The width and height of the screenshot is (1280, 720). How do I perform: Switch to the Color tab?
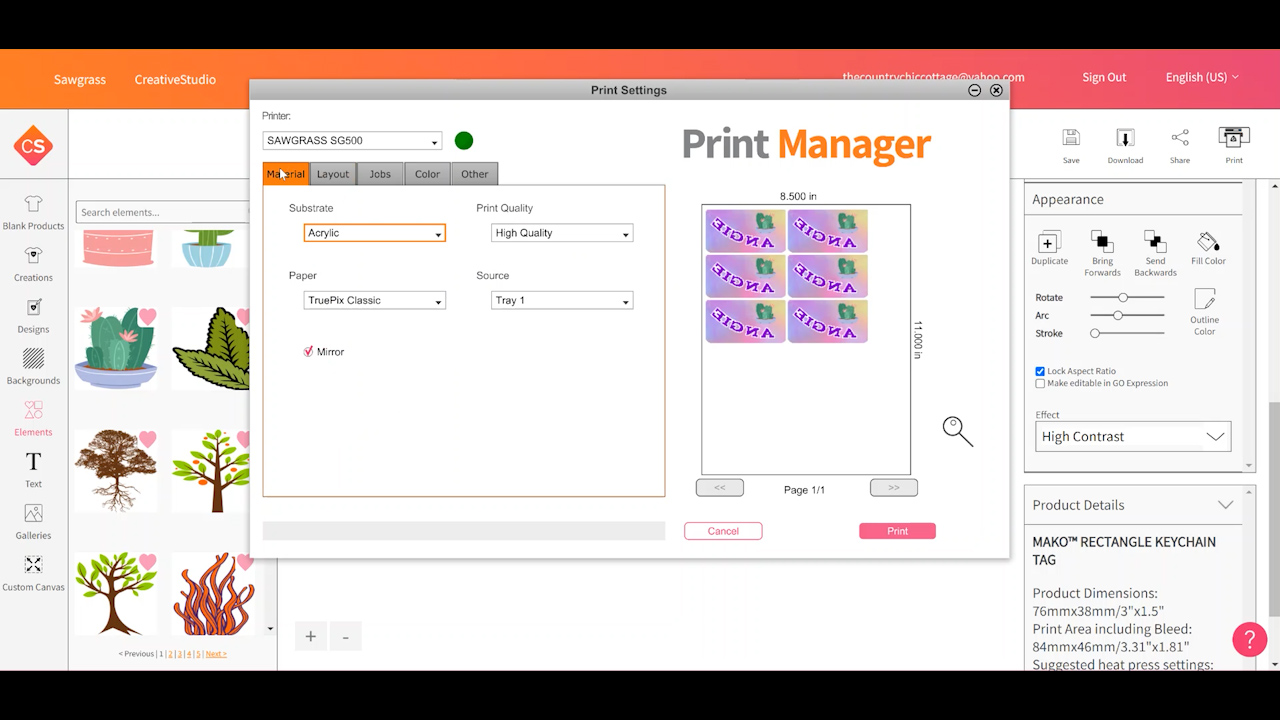click(427, 174)
